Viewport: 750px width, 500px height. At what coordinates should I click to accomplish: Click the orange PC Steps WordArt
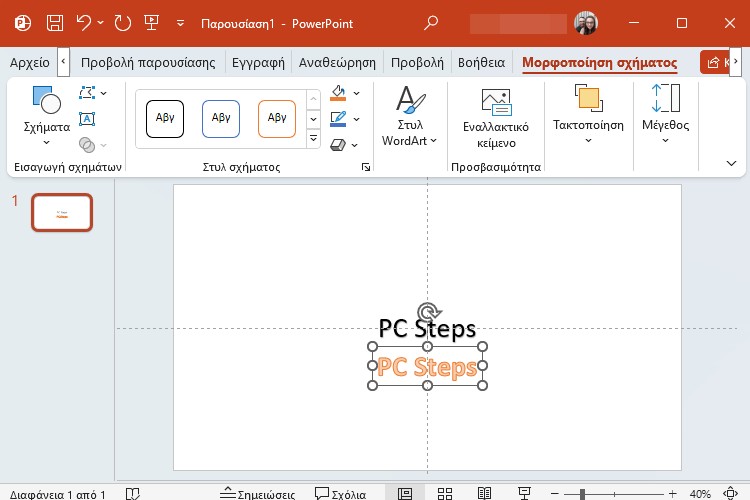427,367
